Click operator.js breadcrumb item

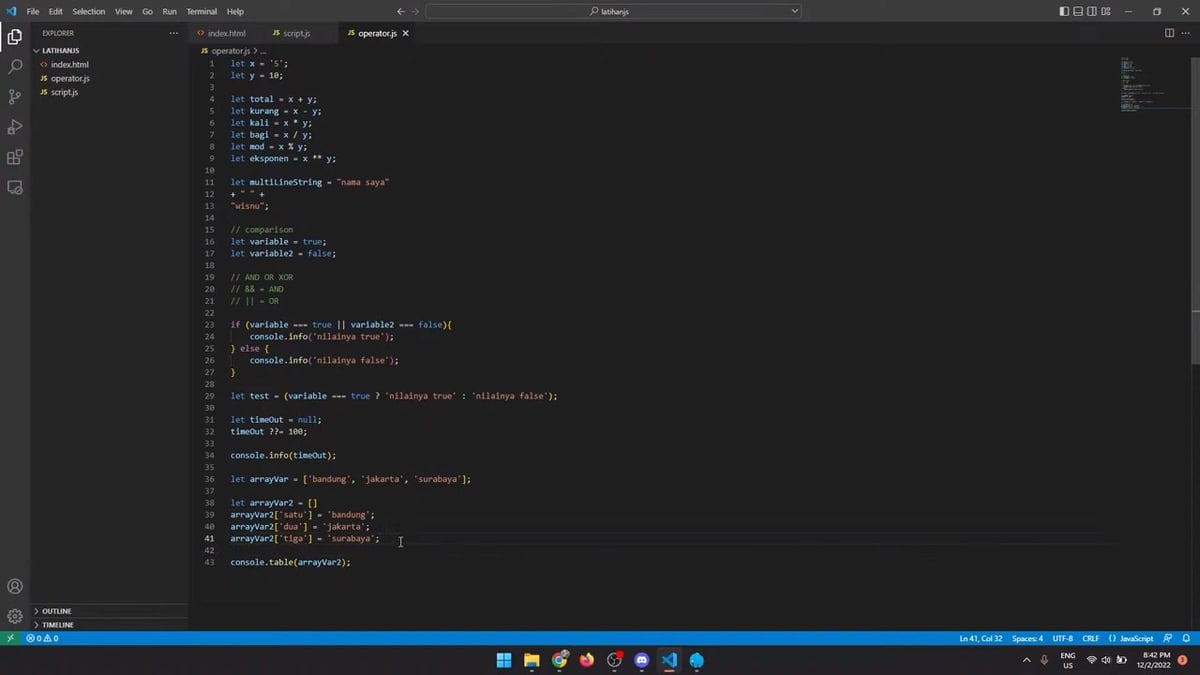229,50
